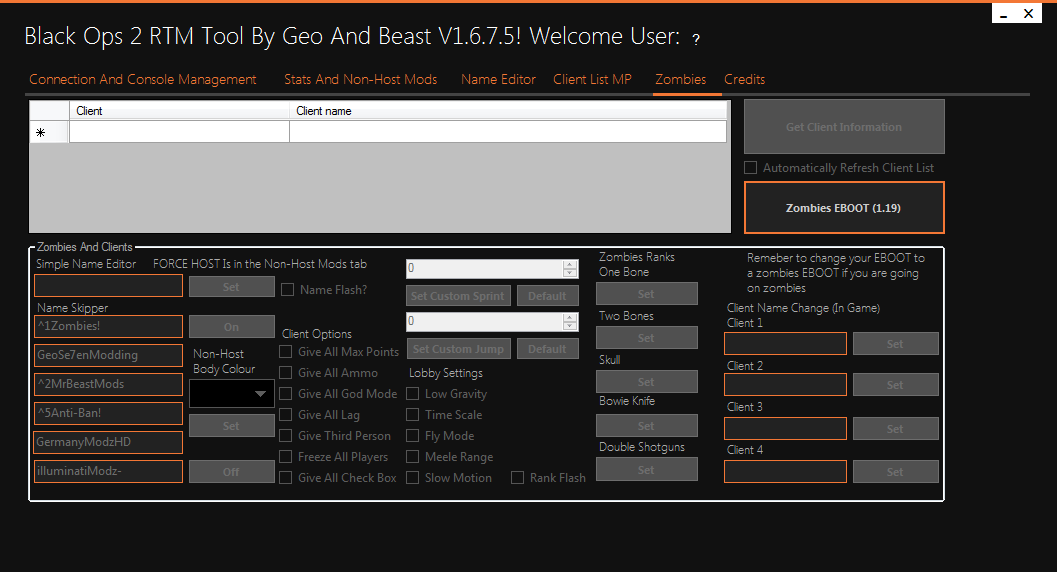Click the Set Custom Sprint button

(x=458, y=296)
